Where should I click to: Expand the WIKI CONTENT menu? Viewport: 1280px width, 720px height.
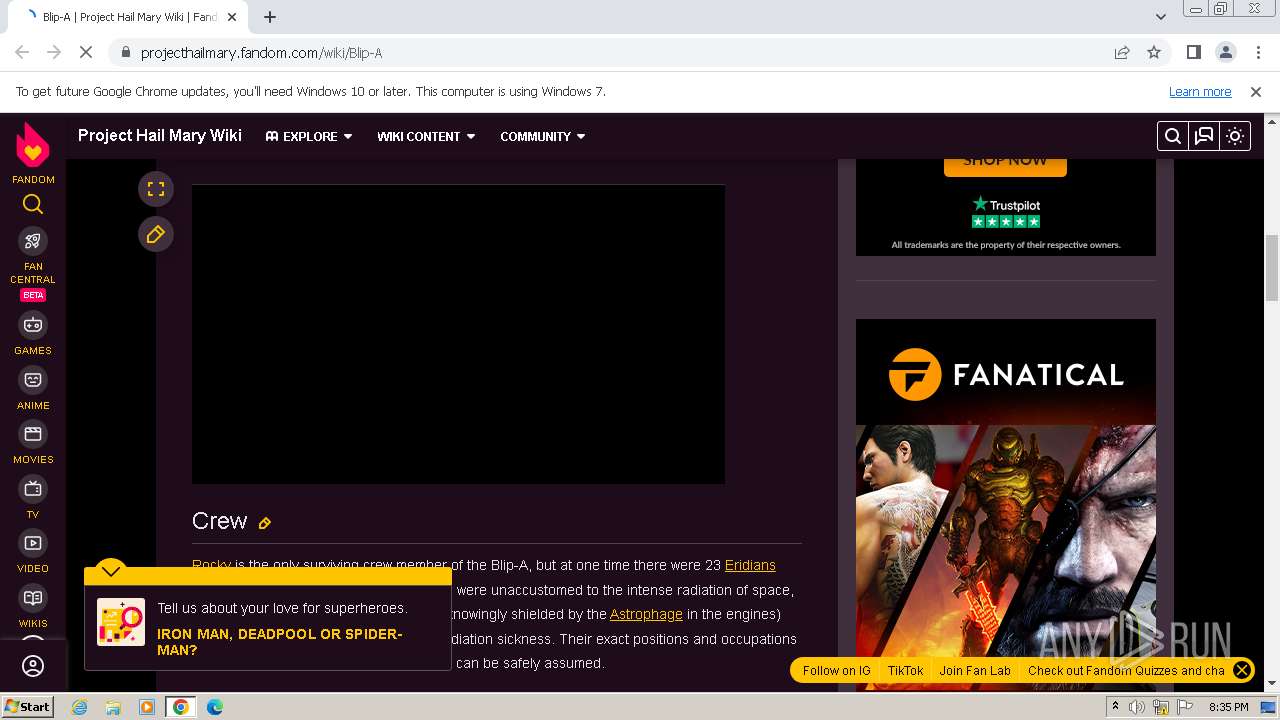point(426,136)
